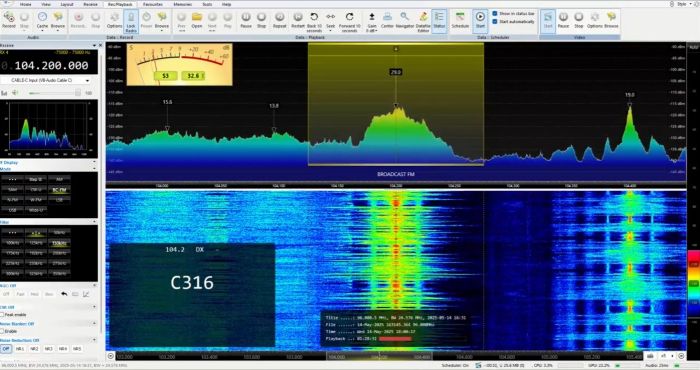Uncheck Show in status bar
The image size is (700, 370).
click(x=495, y=14)
